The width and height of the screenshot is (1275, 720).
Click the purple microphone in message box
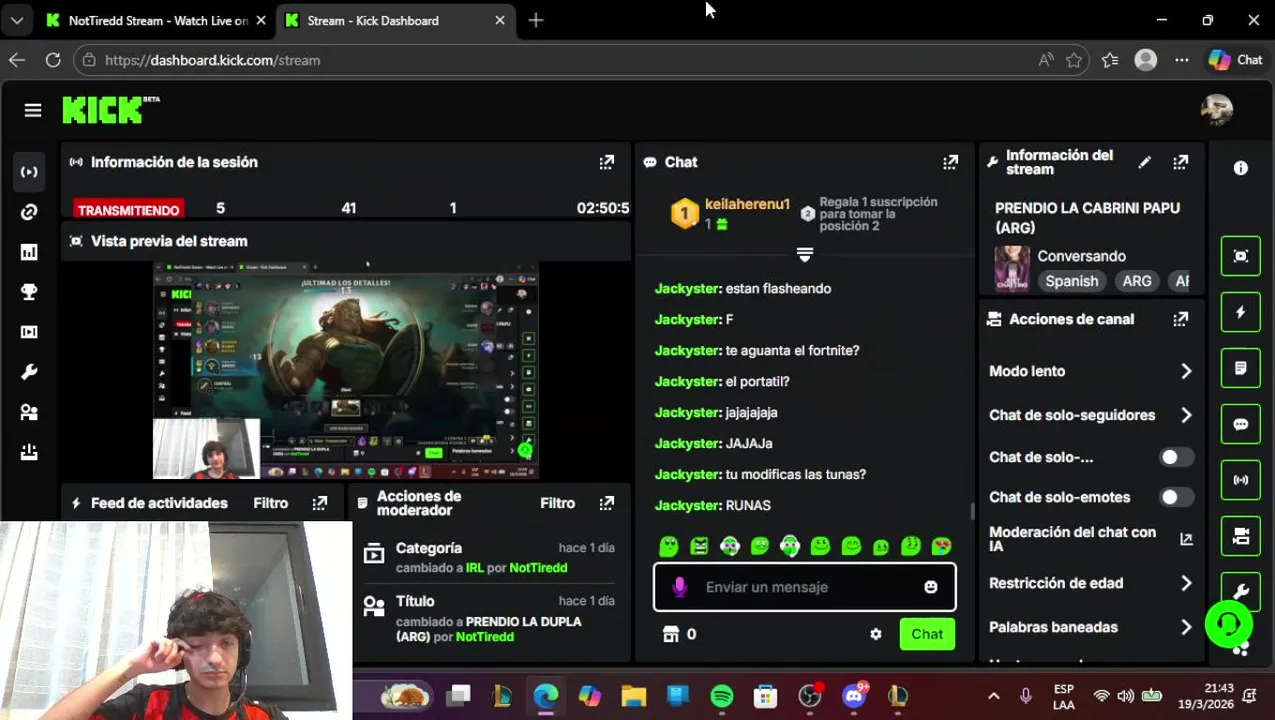[x=679, y=587]
